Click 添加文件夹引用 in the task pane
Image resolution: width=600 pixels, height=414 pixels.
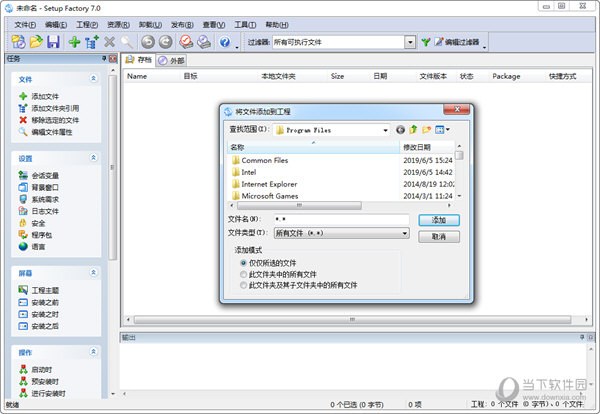click(49, 108)
